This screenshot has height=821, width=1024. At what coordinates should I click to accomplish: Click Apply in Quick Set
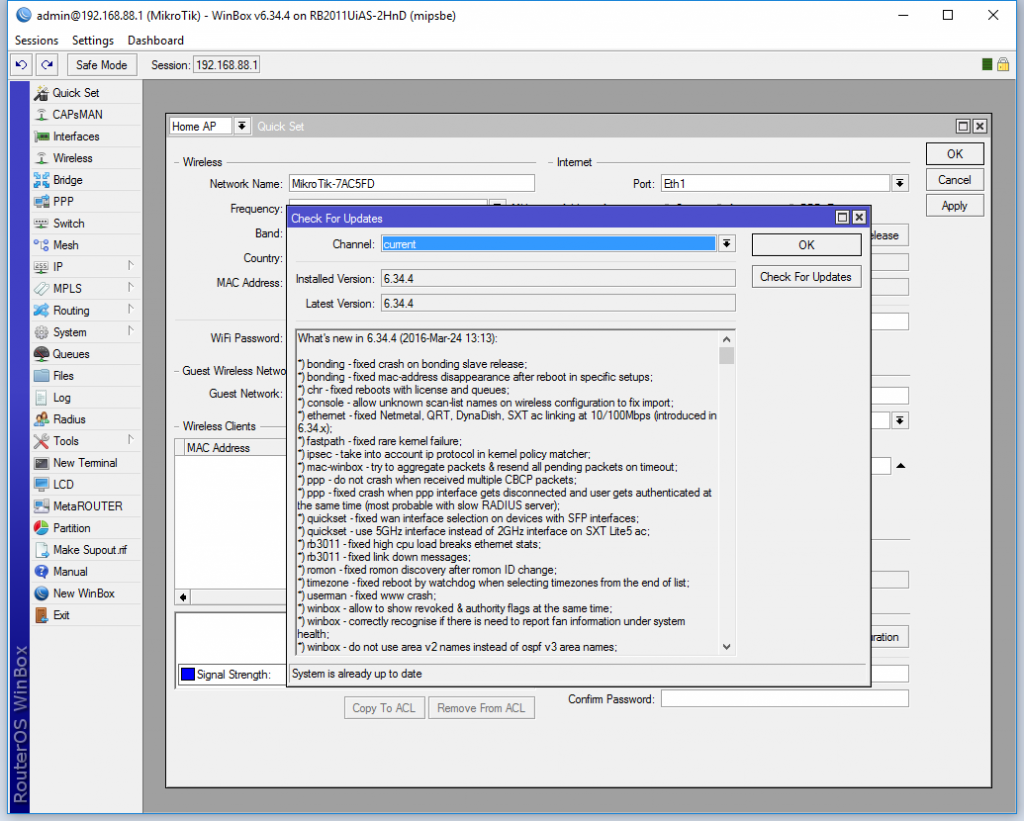(x=954, y=206)
